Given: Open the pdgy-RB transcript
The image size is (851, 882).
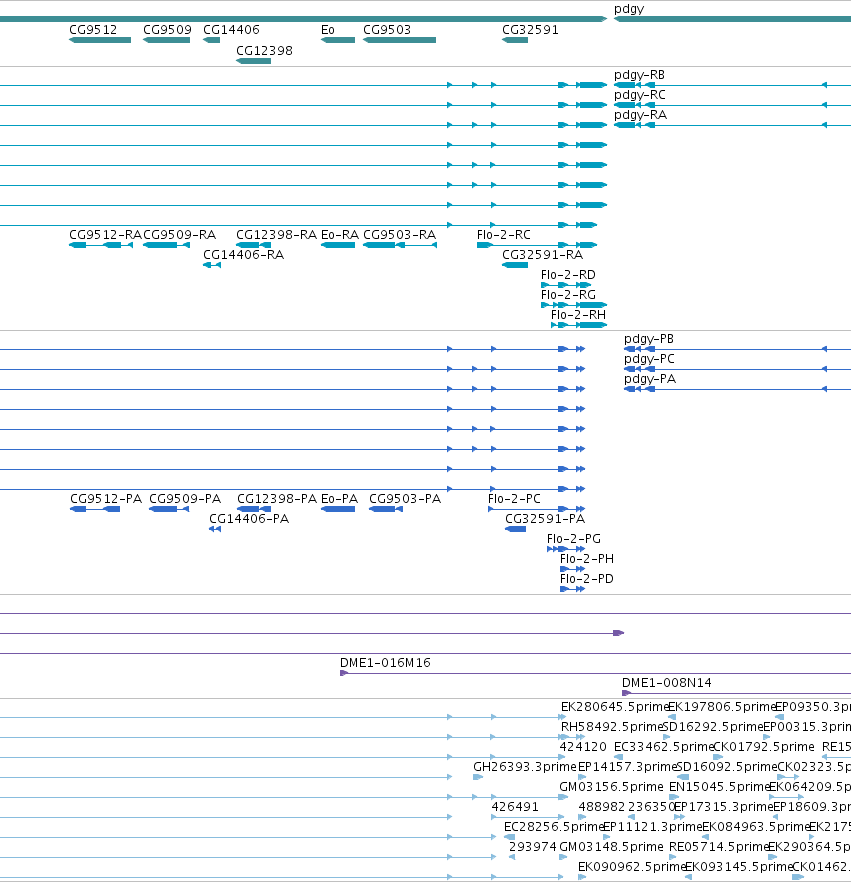Looking at the screenshot, I should click(732, 85).
